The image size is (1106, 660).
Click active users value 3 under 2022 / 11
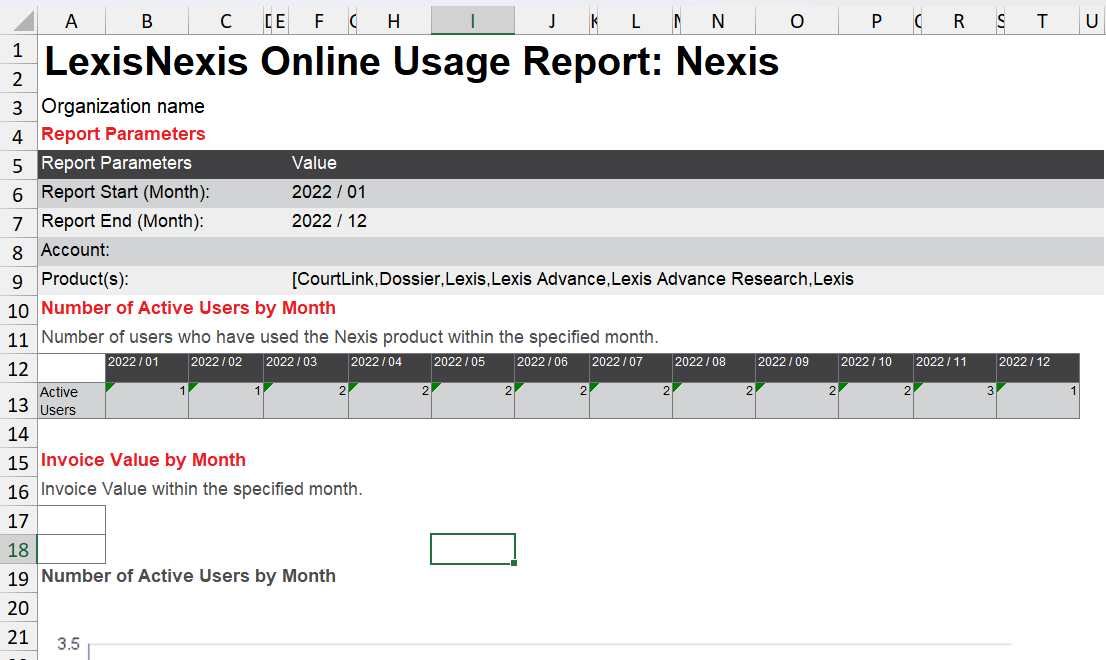tap(955, 401)
